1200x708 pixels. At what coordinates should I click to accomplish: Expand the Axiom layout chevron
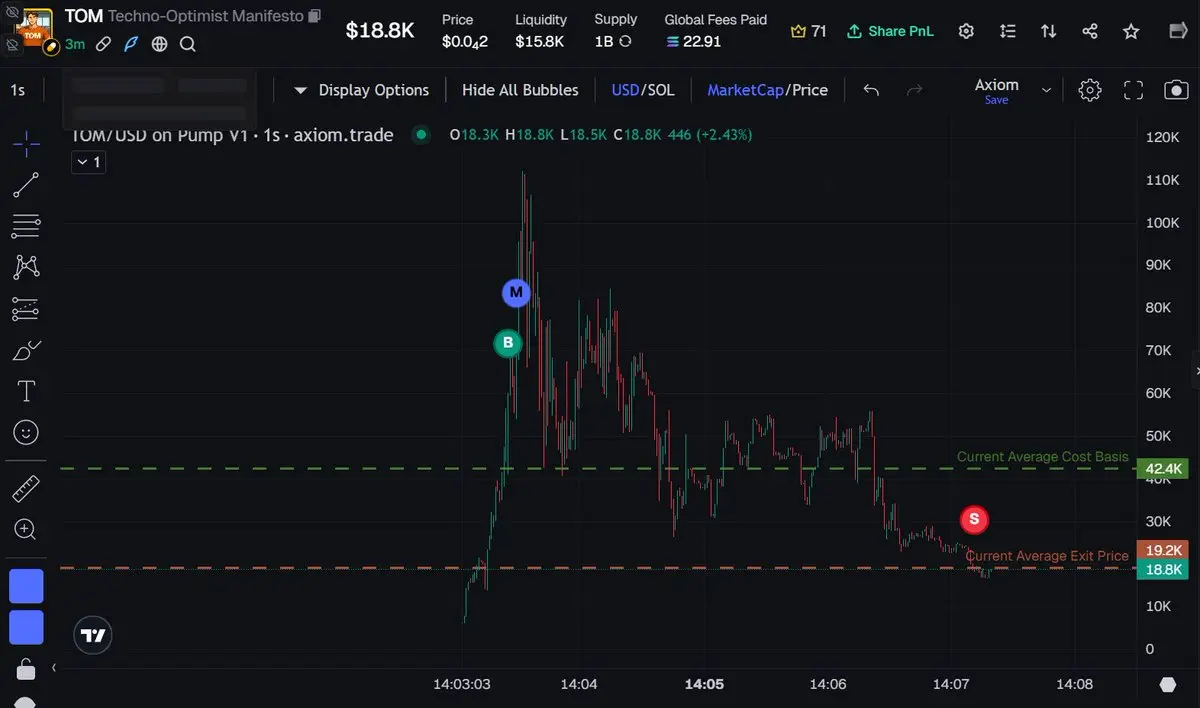coord(1046,90)
